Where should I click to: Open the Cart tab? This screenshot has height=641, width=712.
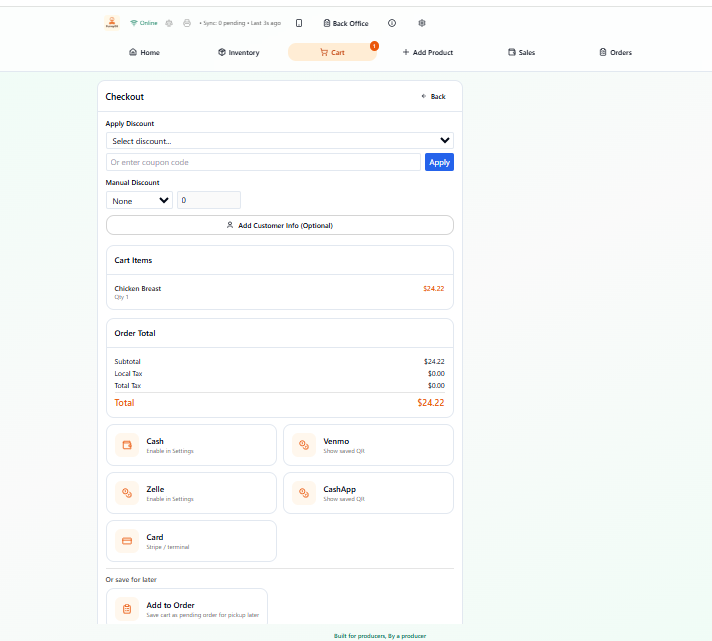[x=332, y=52]
